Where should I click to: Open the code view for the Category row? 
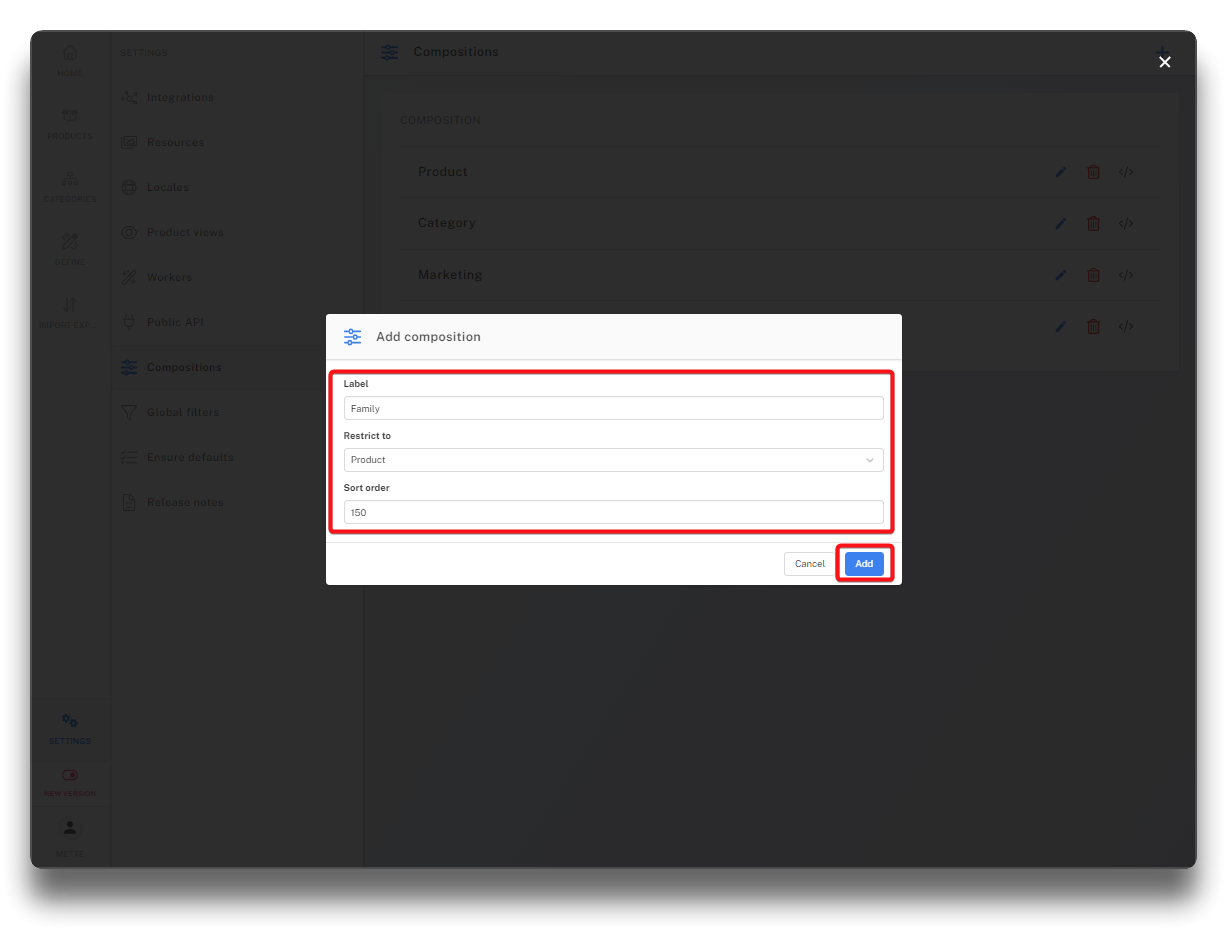pos(1126,224)
